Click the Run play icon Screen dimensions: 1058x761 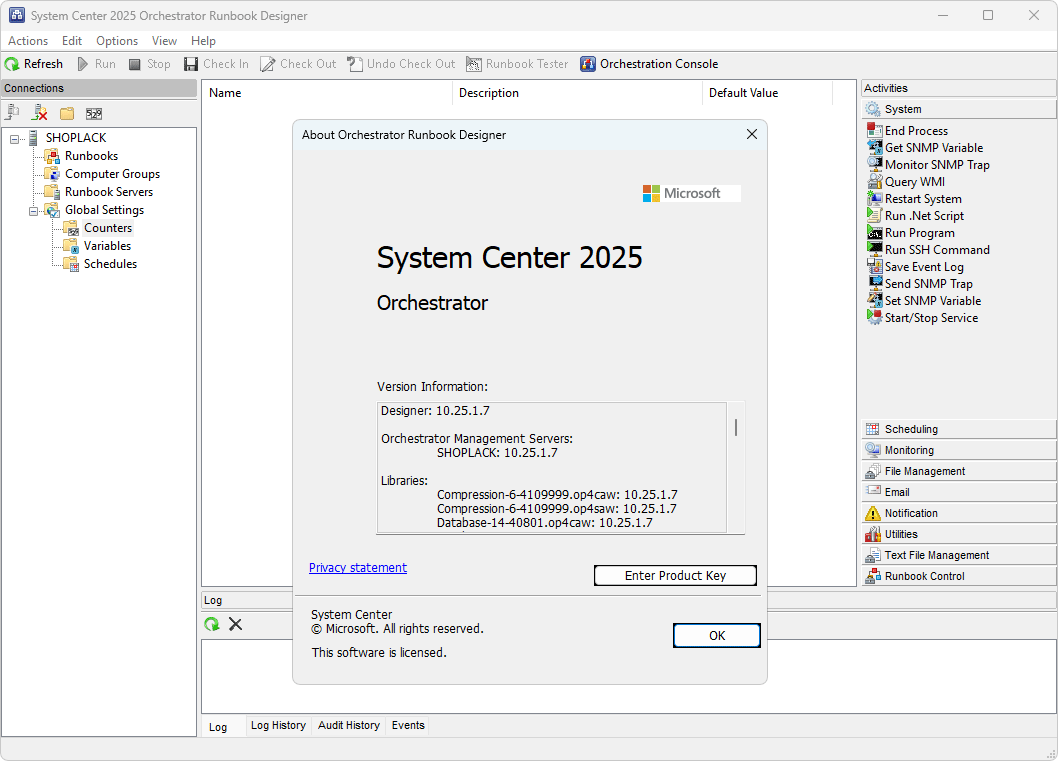(x=83, y=64)
